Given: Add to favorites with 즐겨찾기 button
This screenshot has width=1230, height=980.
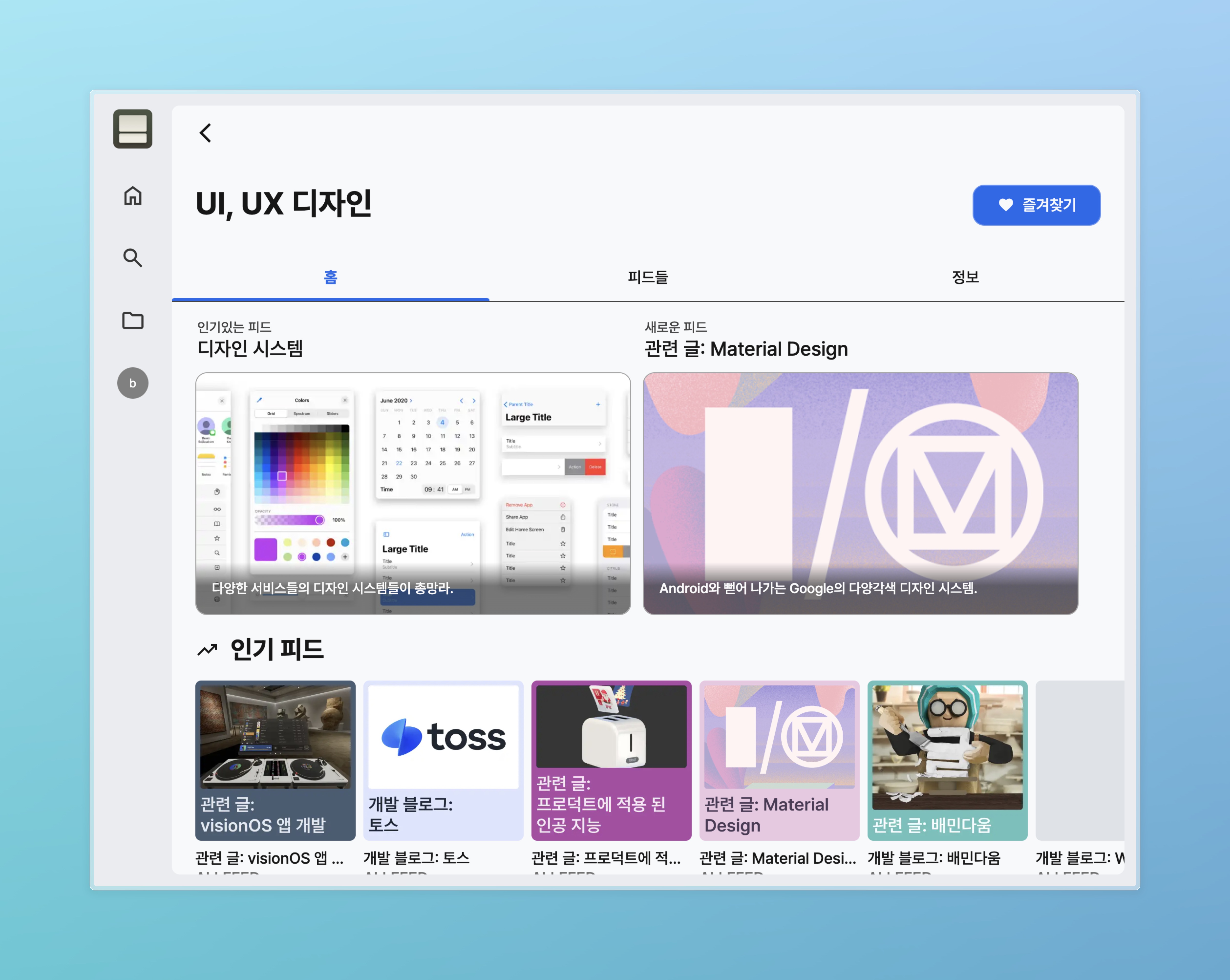Looking at the screenshot, I should pos(1036,205).
